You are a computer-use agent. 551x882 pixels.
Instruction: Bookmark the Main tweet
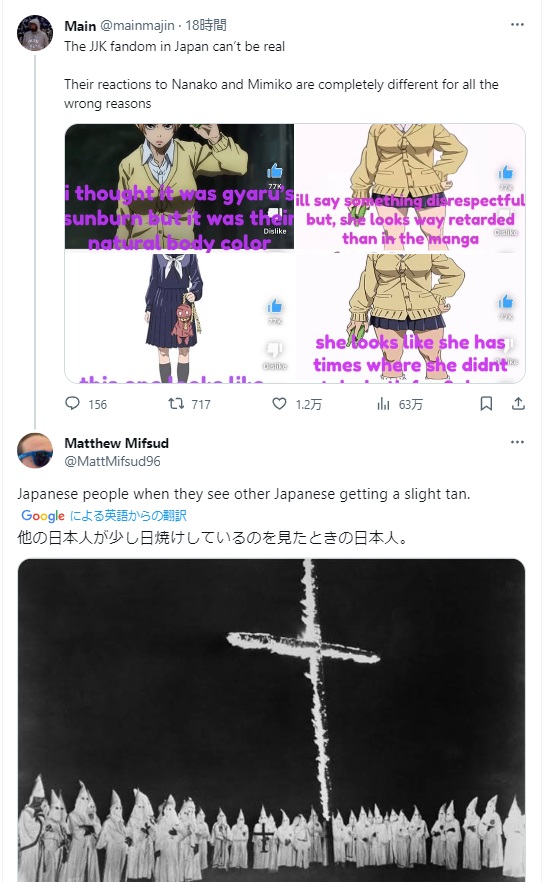click(x=486, y=403)
